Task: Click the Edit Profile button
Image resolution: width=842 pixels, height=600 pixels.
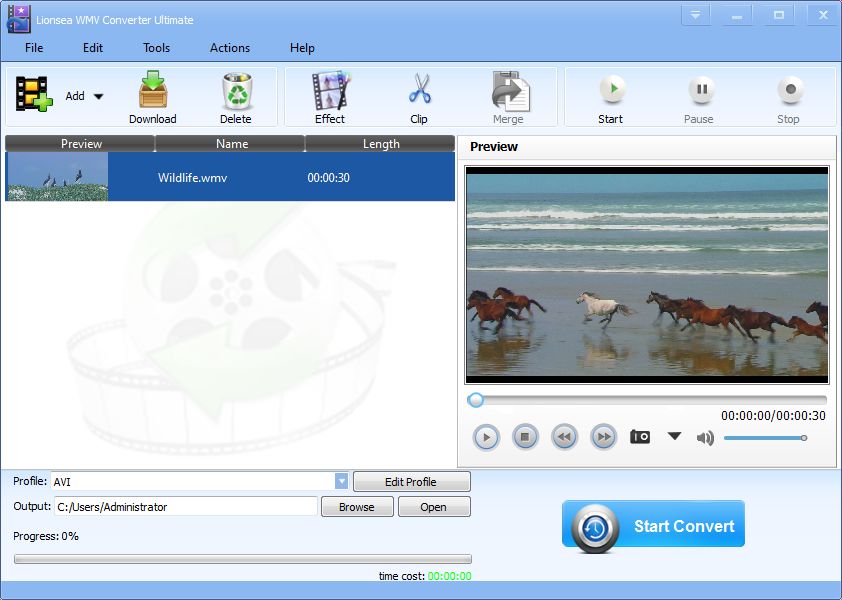Action: [411, 481]
